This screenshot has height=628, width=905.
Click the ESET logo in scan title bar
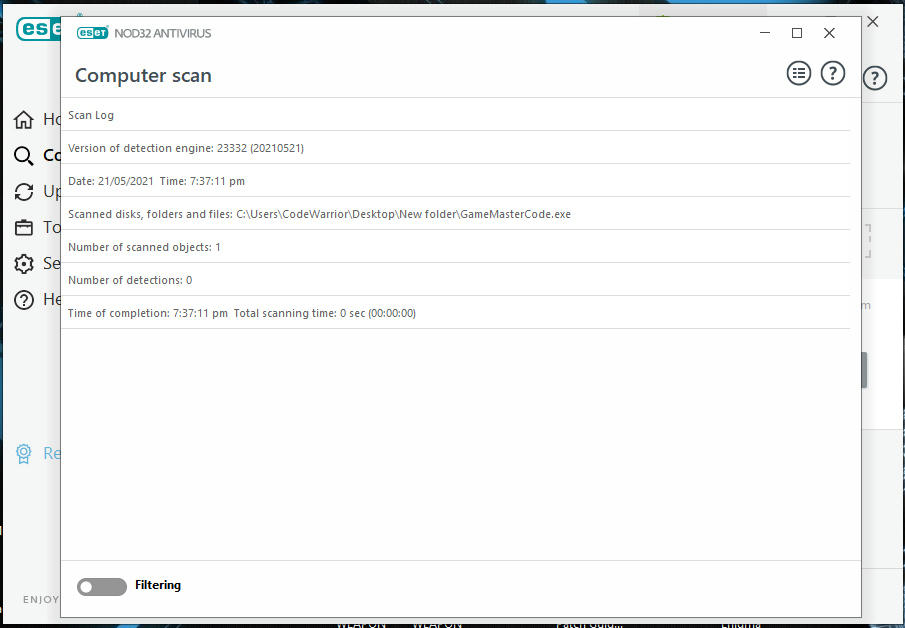pyautogui.click(x=93, y=33)
